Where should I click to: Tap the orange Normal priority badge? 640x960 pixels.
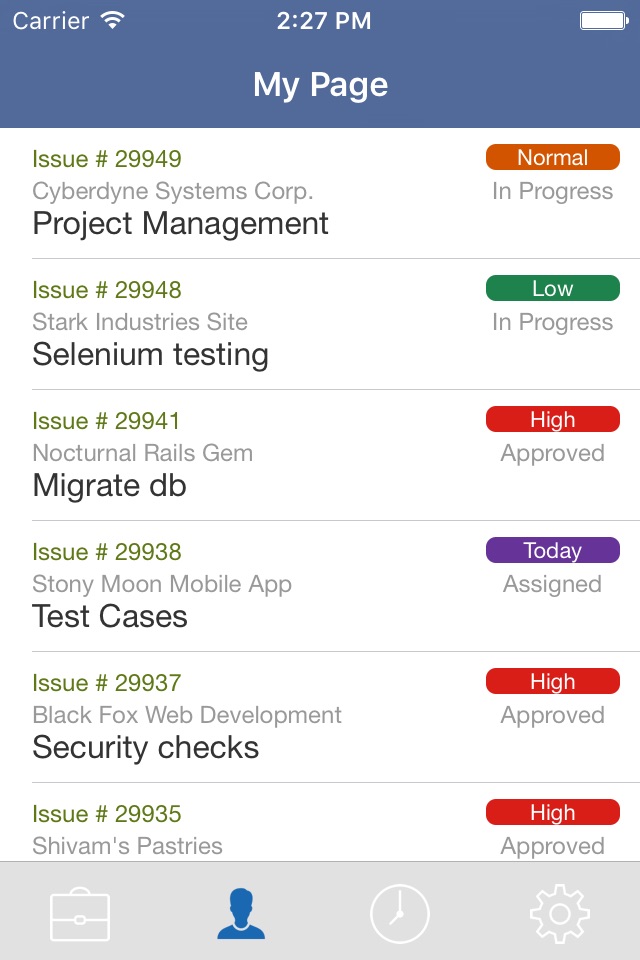(x=552, y=158)
